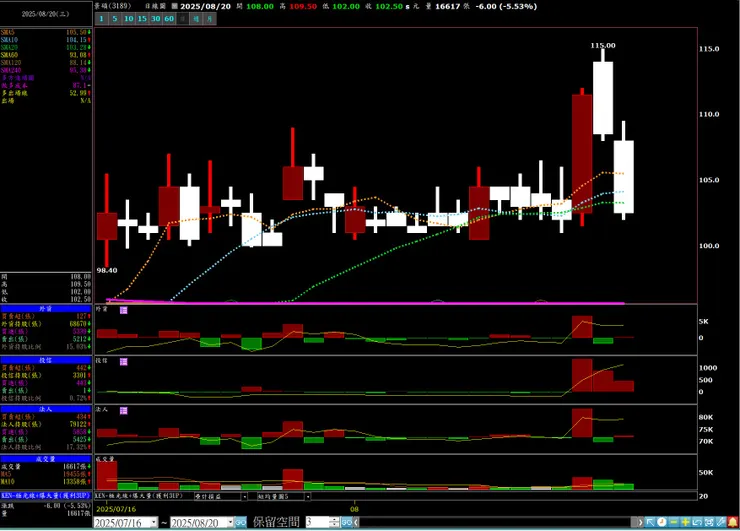Switch chart to 15-minute timeframe
Viewport: 740px width, 531px height.
tap(142, 19)
